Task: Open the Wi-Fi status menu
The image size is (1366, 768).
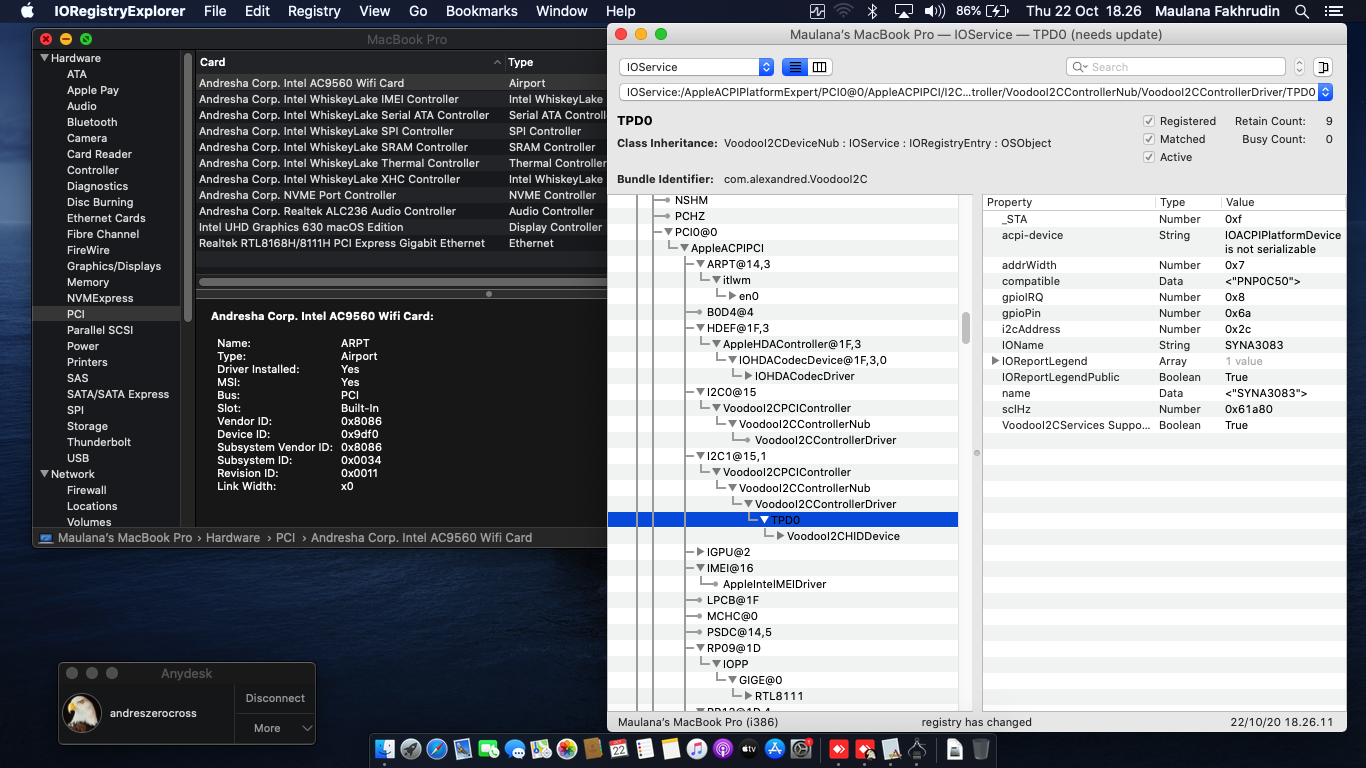Action: (x=844, y=11)
